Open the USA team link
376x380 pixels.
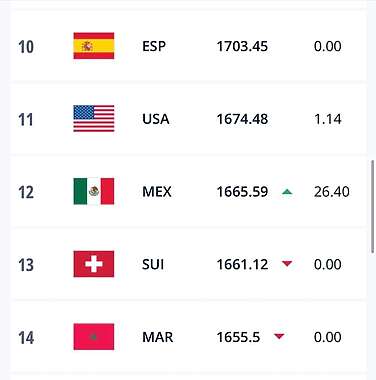pyautogui.click(x=156, y=119)
